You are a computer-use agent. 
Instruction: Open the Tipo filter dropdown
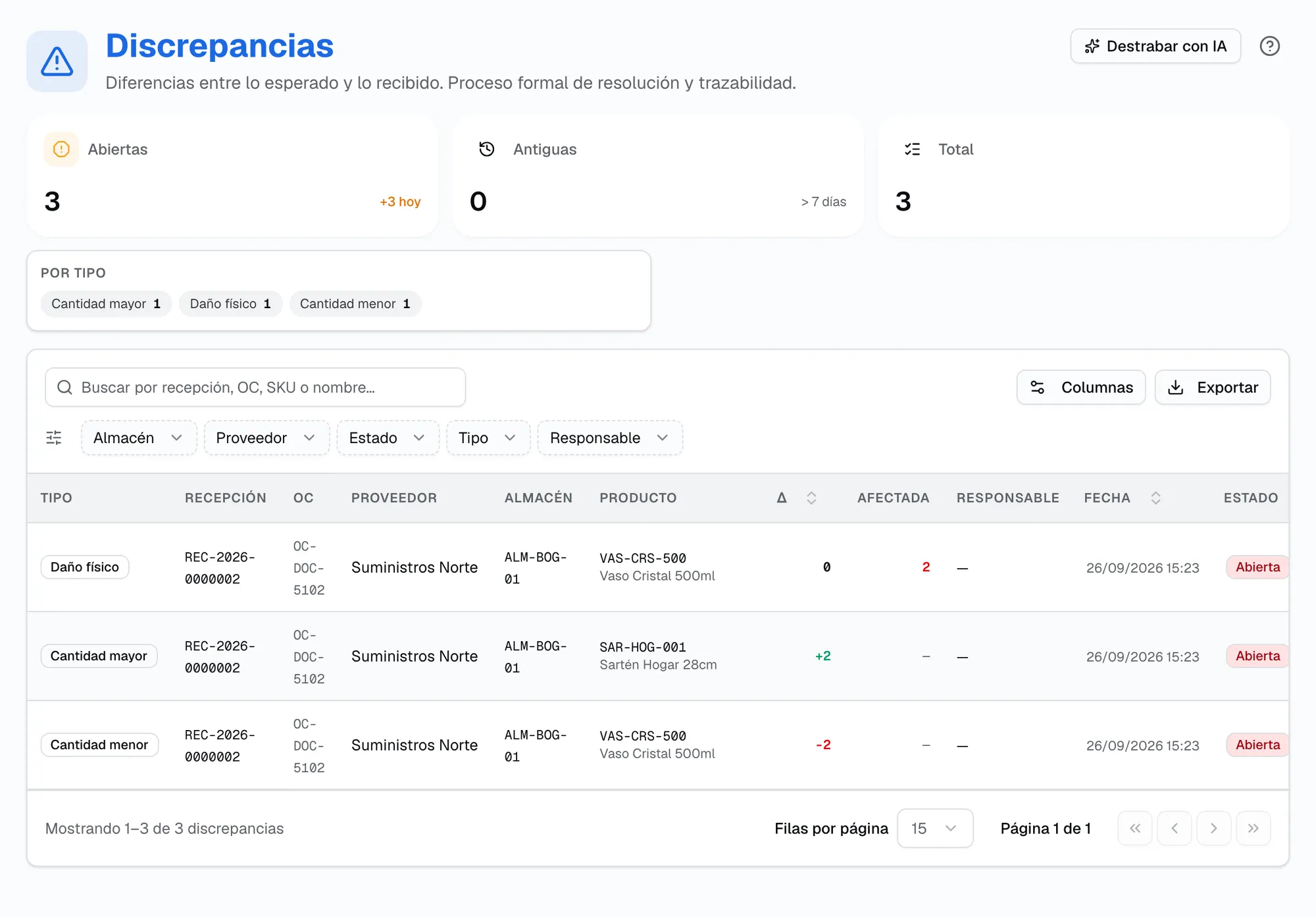[488, 438]
